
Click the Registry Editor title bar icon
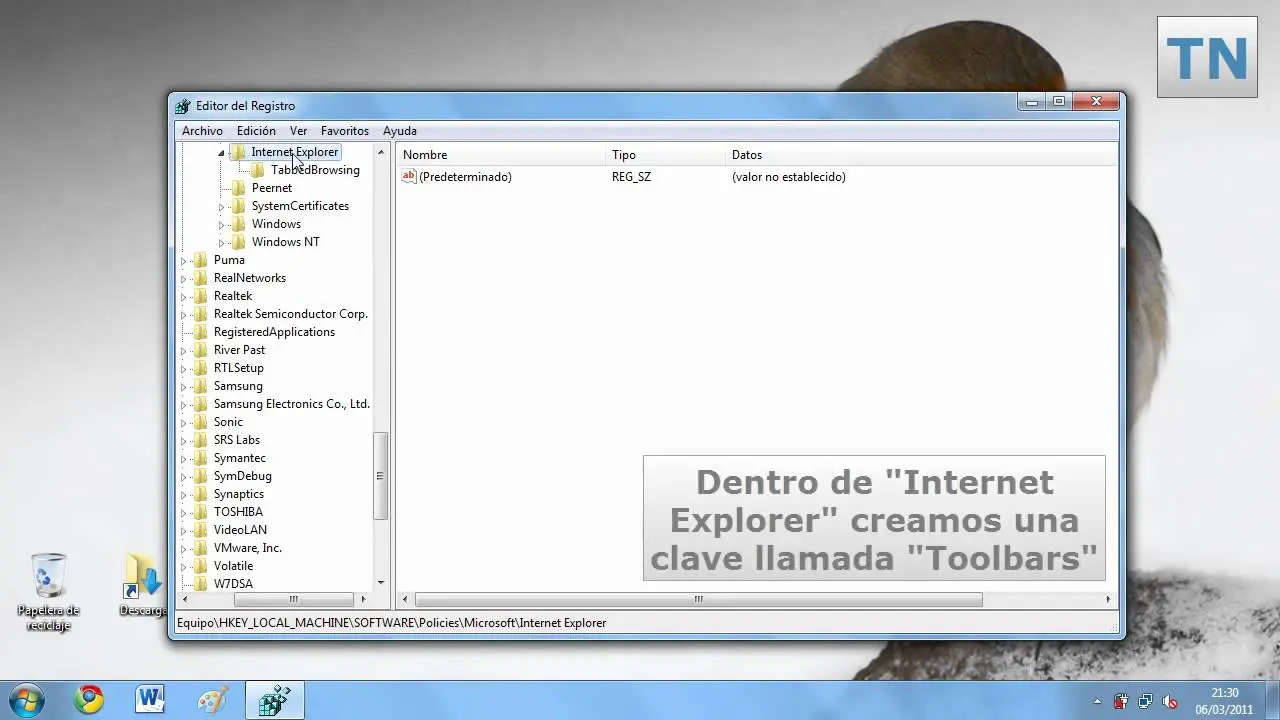pyautogui.click(x=182, y=106)
